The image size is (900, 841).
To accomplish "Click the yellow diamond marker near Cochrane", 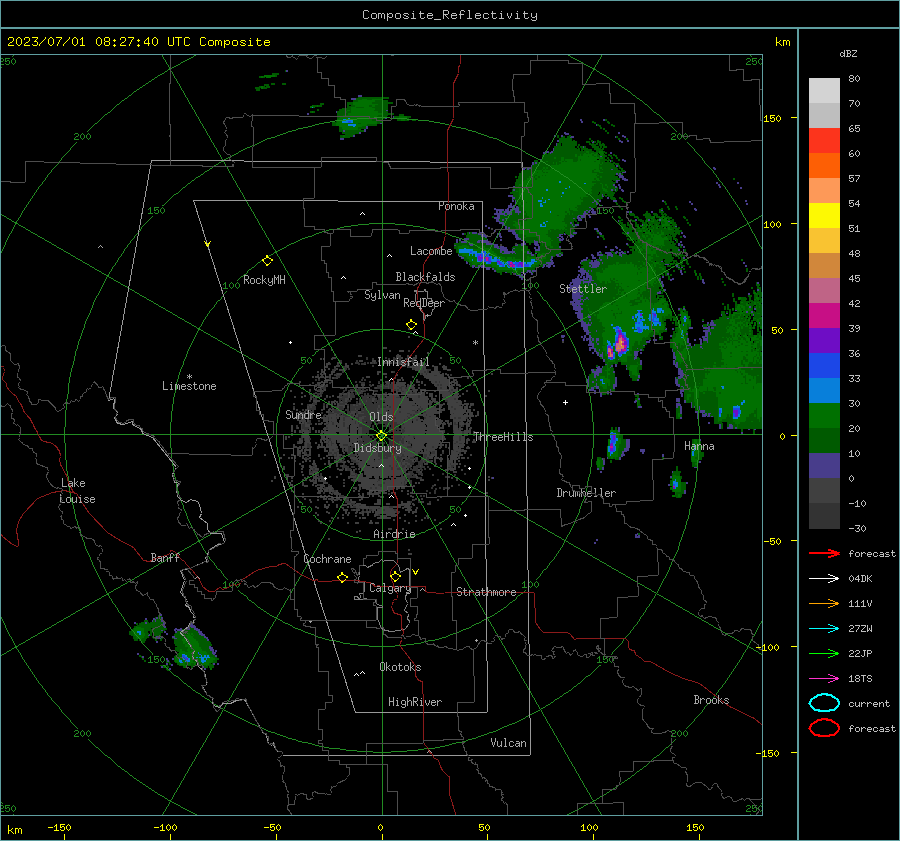I will coord(343,578).
